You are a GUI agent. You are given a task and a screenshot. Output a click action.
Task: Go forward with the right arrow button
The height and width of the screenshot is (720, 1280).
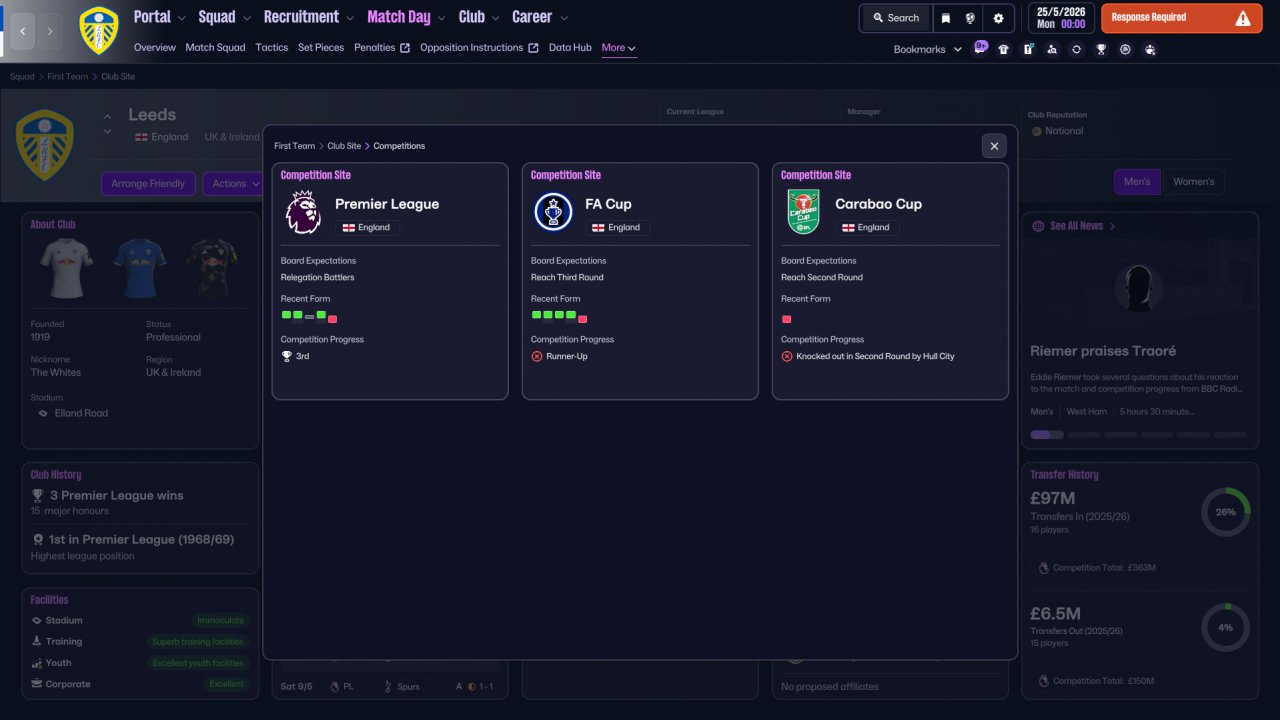[x=51, y=31]
